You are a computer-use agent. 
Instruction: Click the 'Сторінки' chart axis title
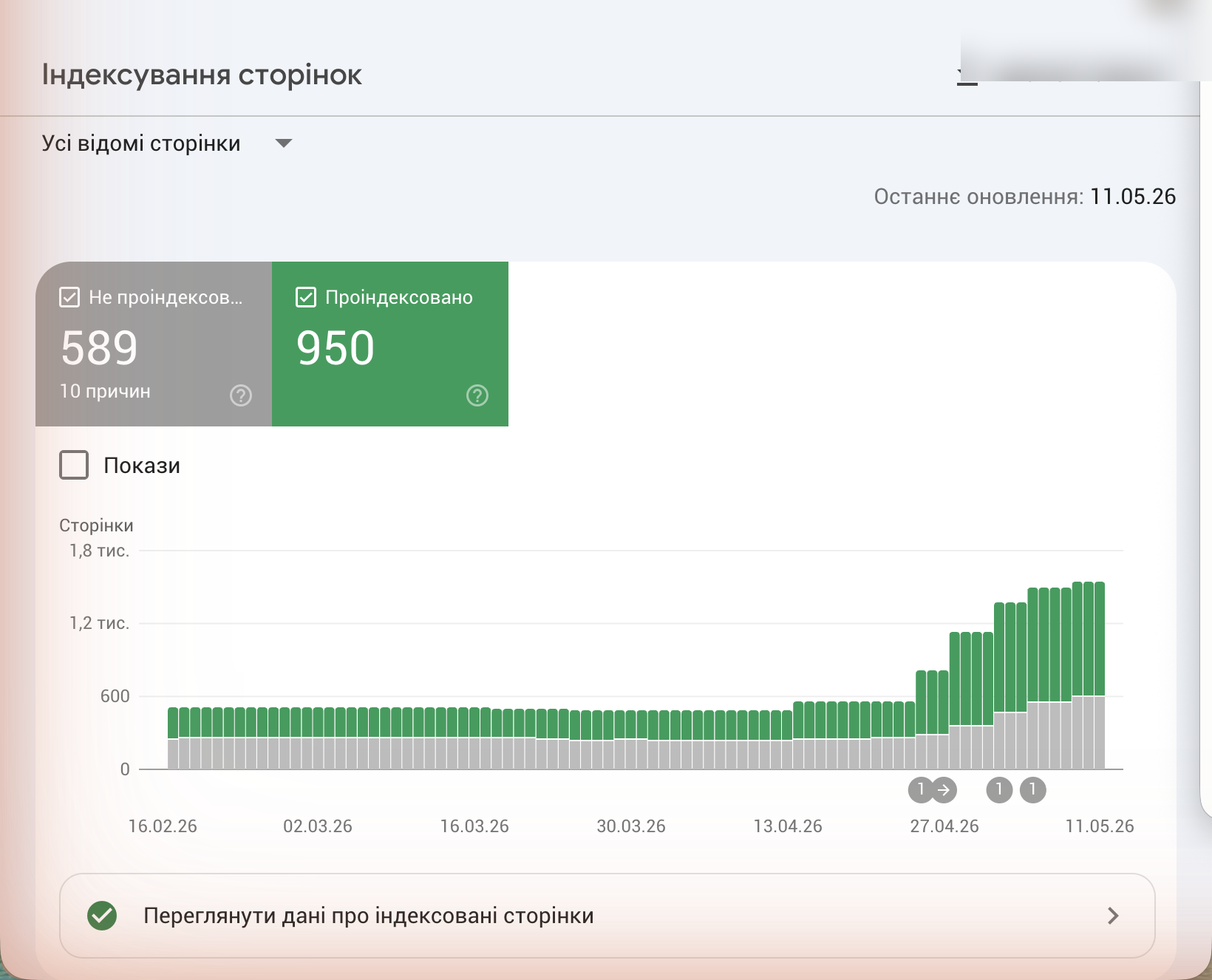click(x=96, y=525)
